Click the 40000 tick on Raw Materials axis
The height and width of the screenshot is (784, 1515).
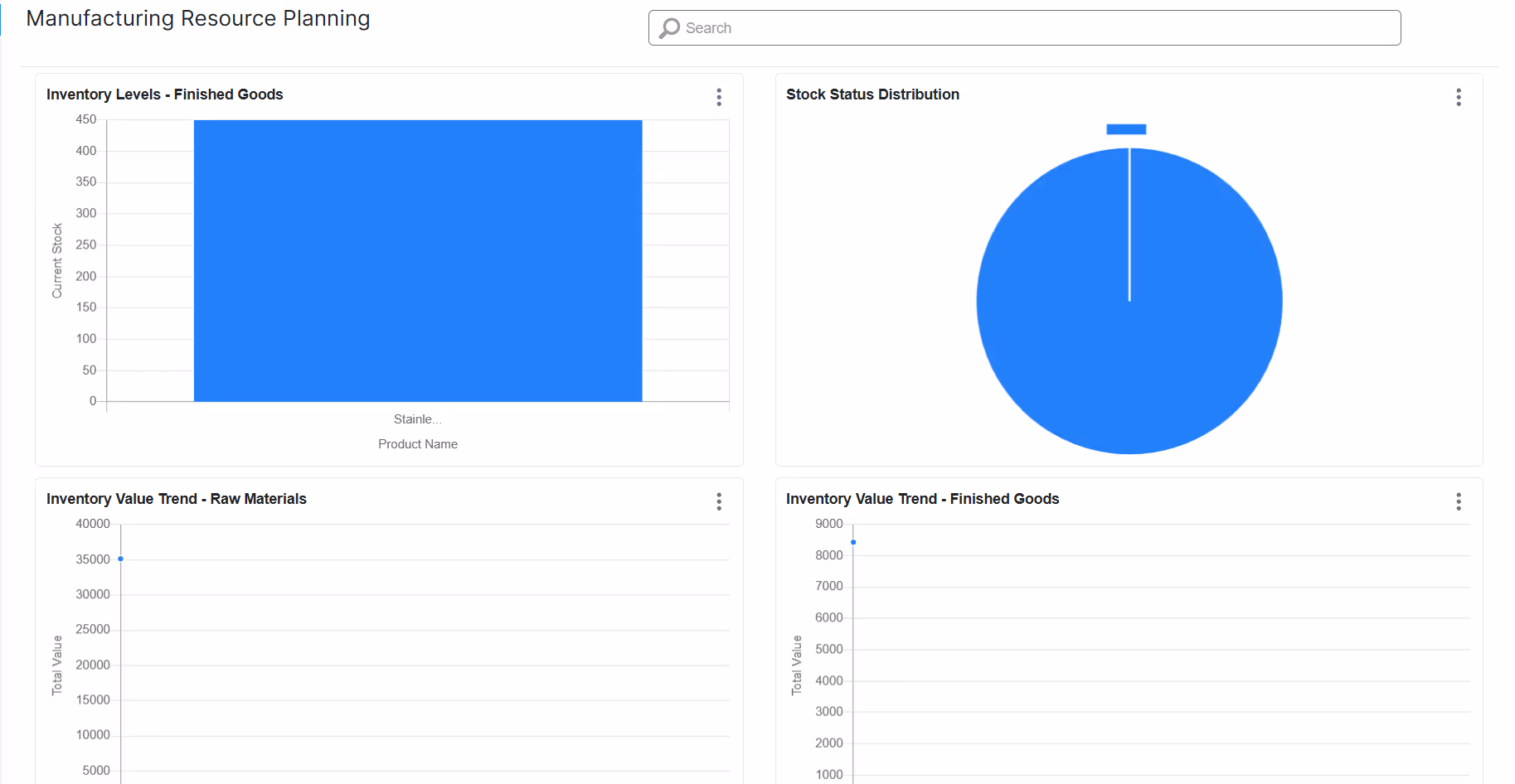(93, 524)
